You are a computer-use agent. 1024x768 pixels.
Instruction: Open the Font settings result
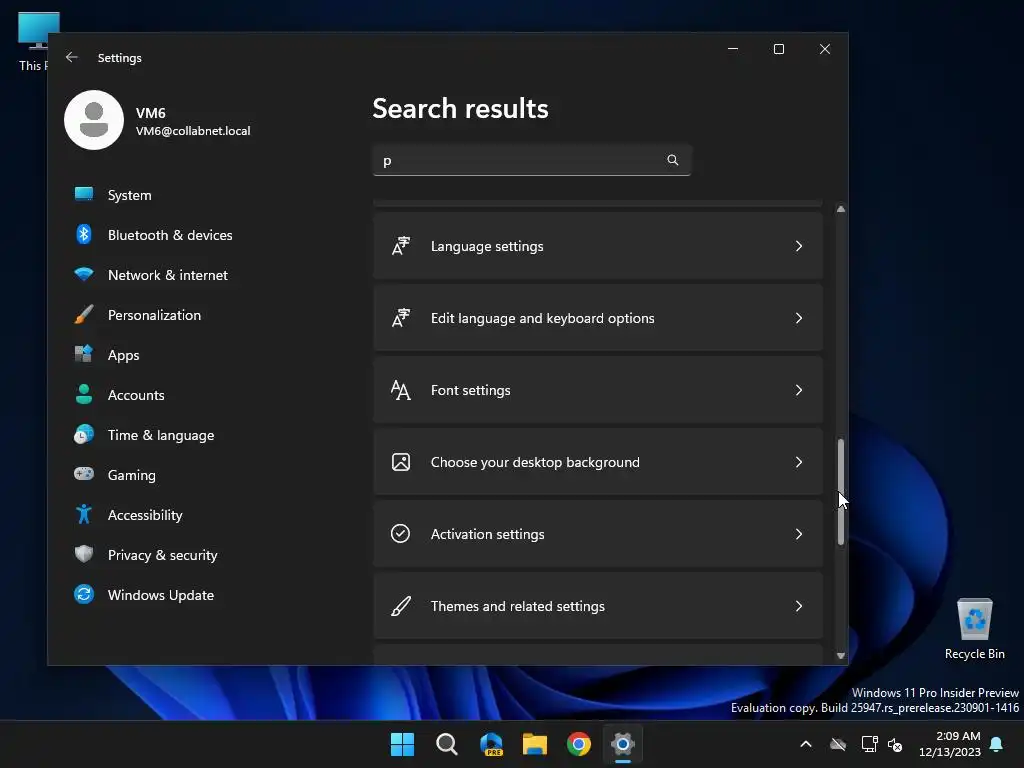(598, 390)
